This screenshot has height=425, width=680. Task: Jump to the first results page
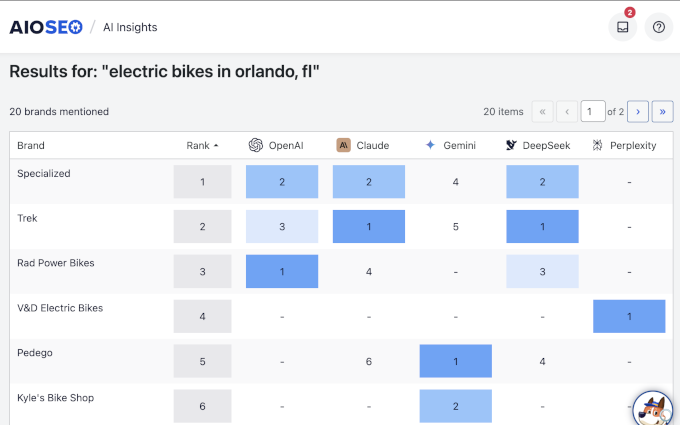point(543,112)
